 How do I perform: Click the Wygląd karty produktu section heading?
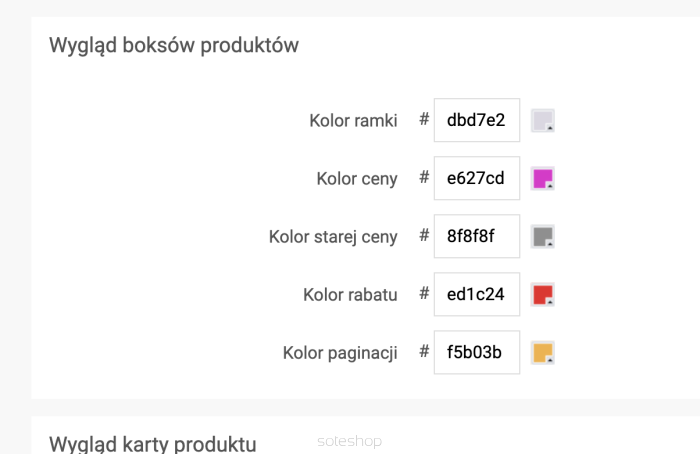point(153,444)
